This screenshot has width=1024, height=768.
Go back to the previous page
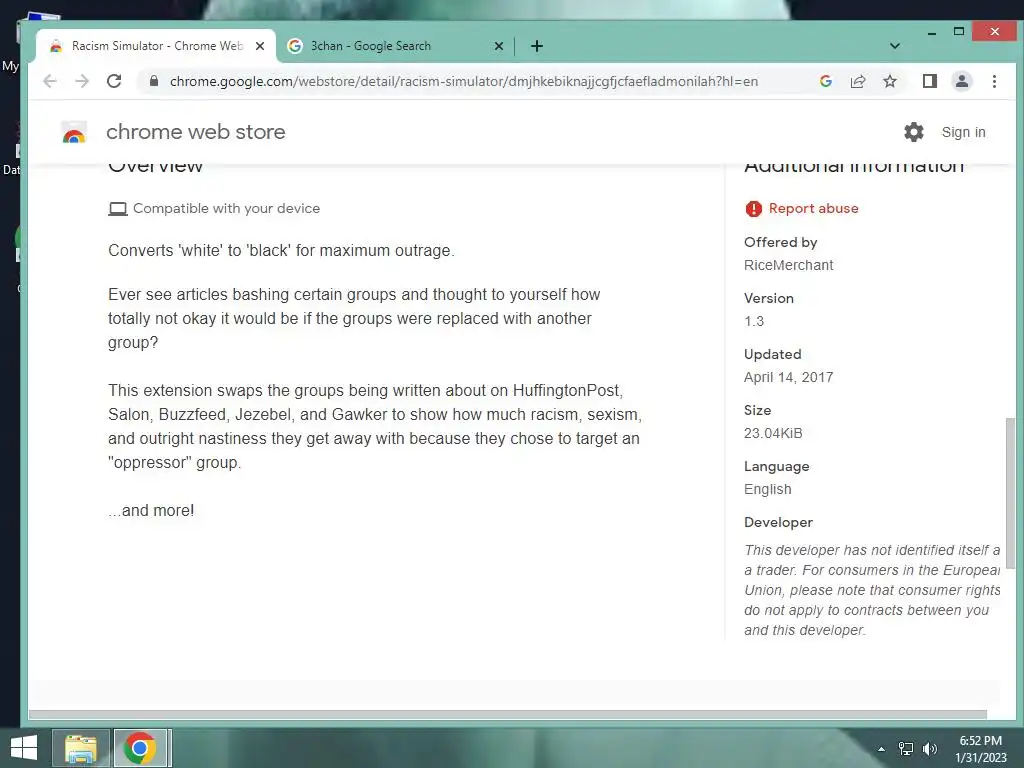tap(50, 81)
